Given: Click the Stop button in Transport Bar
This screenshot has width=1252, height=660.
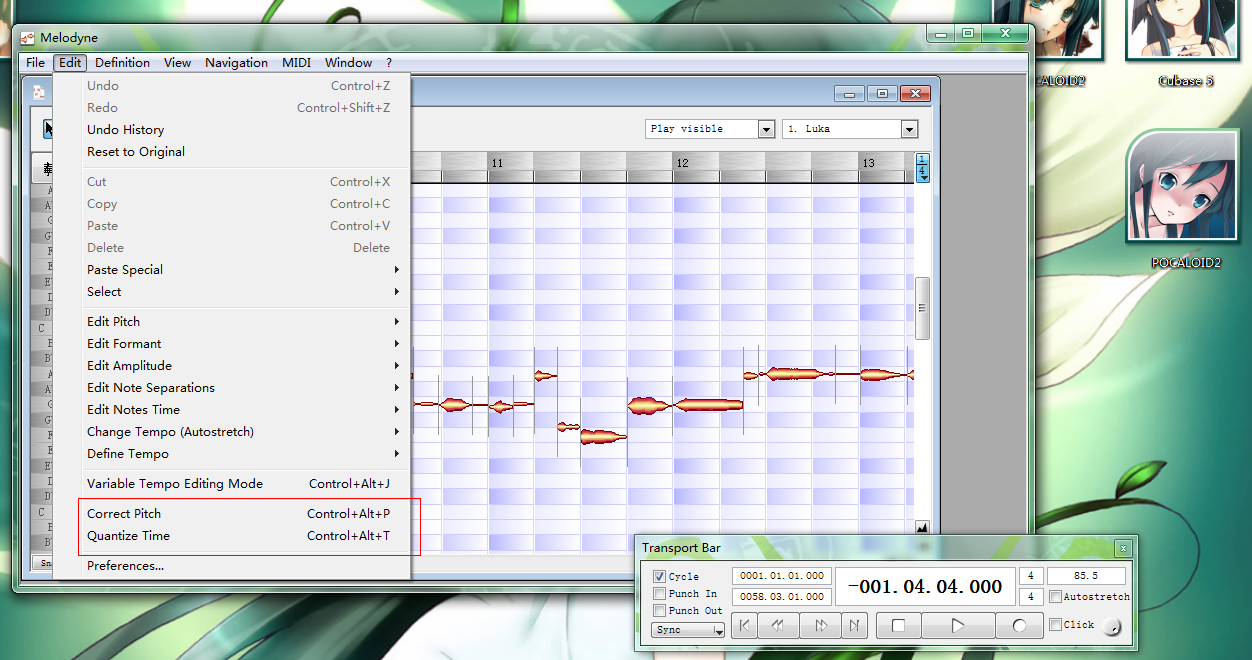Looking at the screenshot, I should click(898, 626).
